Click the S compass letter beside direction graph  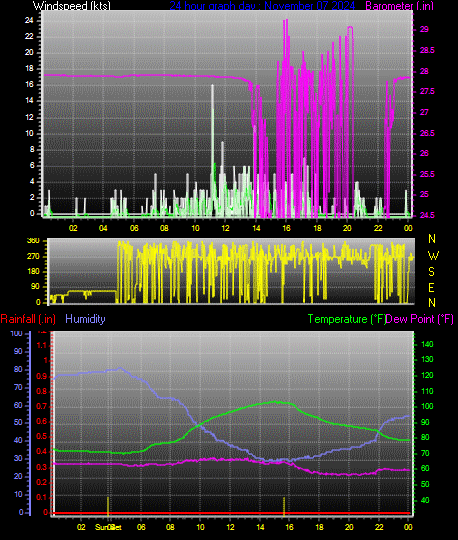(x=431, y=272)
